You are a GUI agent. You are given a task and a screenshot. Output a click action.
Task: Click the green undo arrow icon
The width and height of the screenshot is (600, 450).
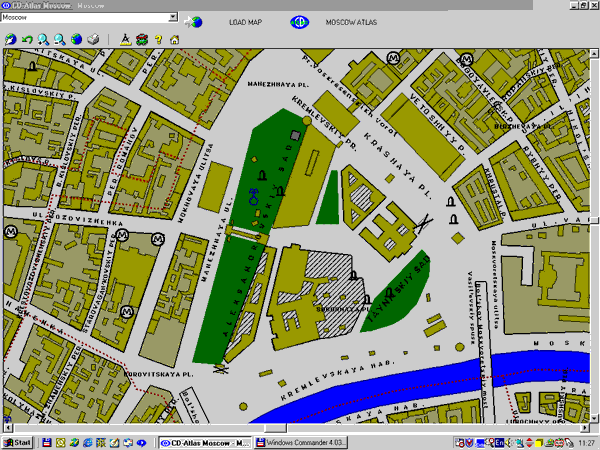(x=27, y=39)
